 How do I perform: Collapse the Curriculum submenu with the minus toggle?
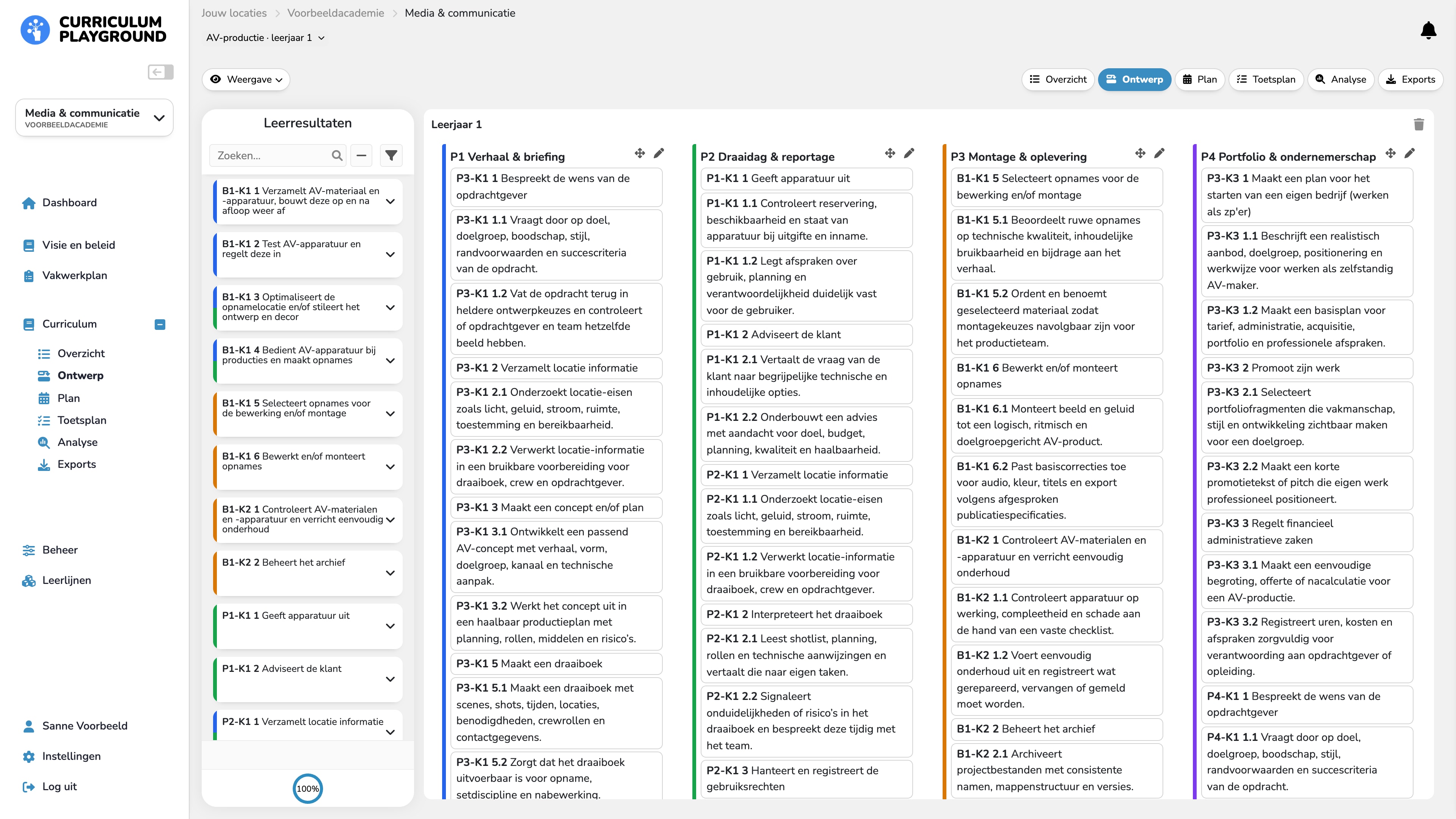click(x=160, y=325)
